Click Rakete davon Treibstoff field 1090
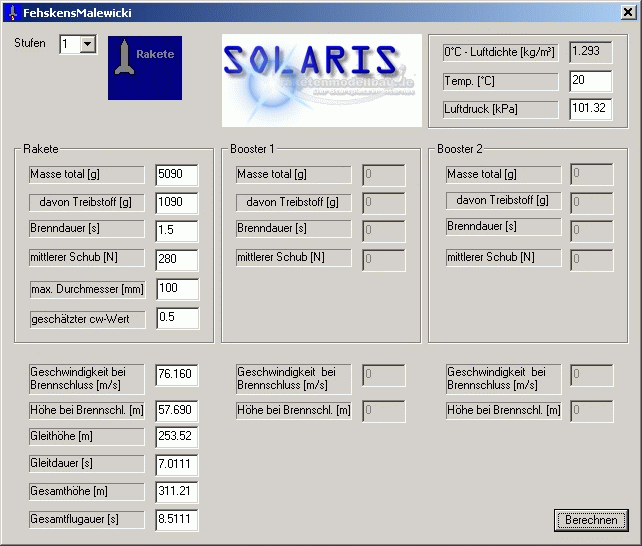Viewport: 642px width, 546px height. [x=176, y=203]
